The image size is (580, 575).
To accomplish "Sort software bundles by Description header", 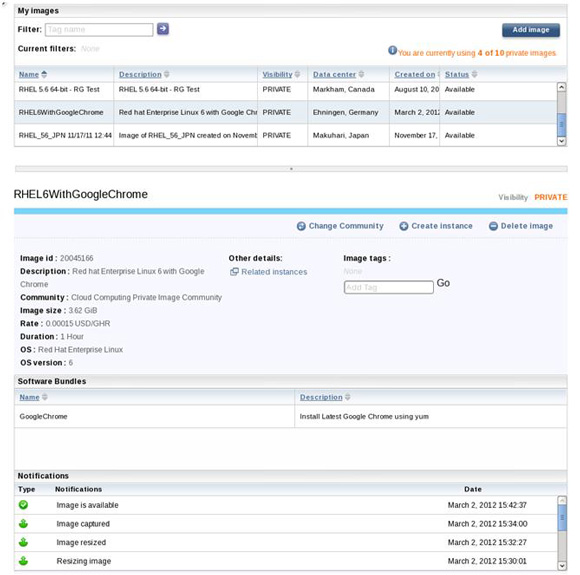I will (321, 397).
